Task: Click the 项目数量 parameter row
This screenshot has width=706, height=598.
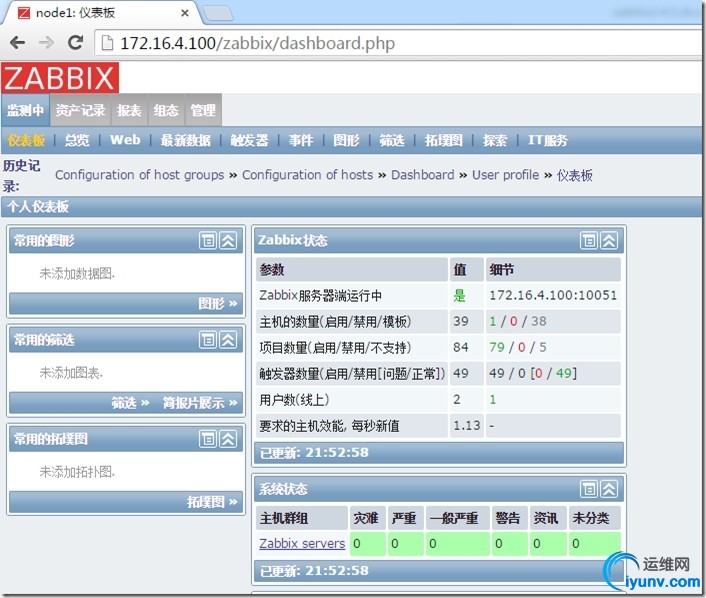Action: pos(438,348)
